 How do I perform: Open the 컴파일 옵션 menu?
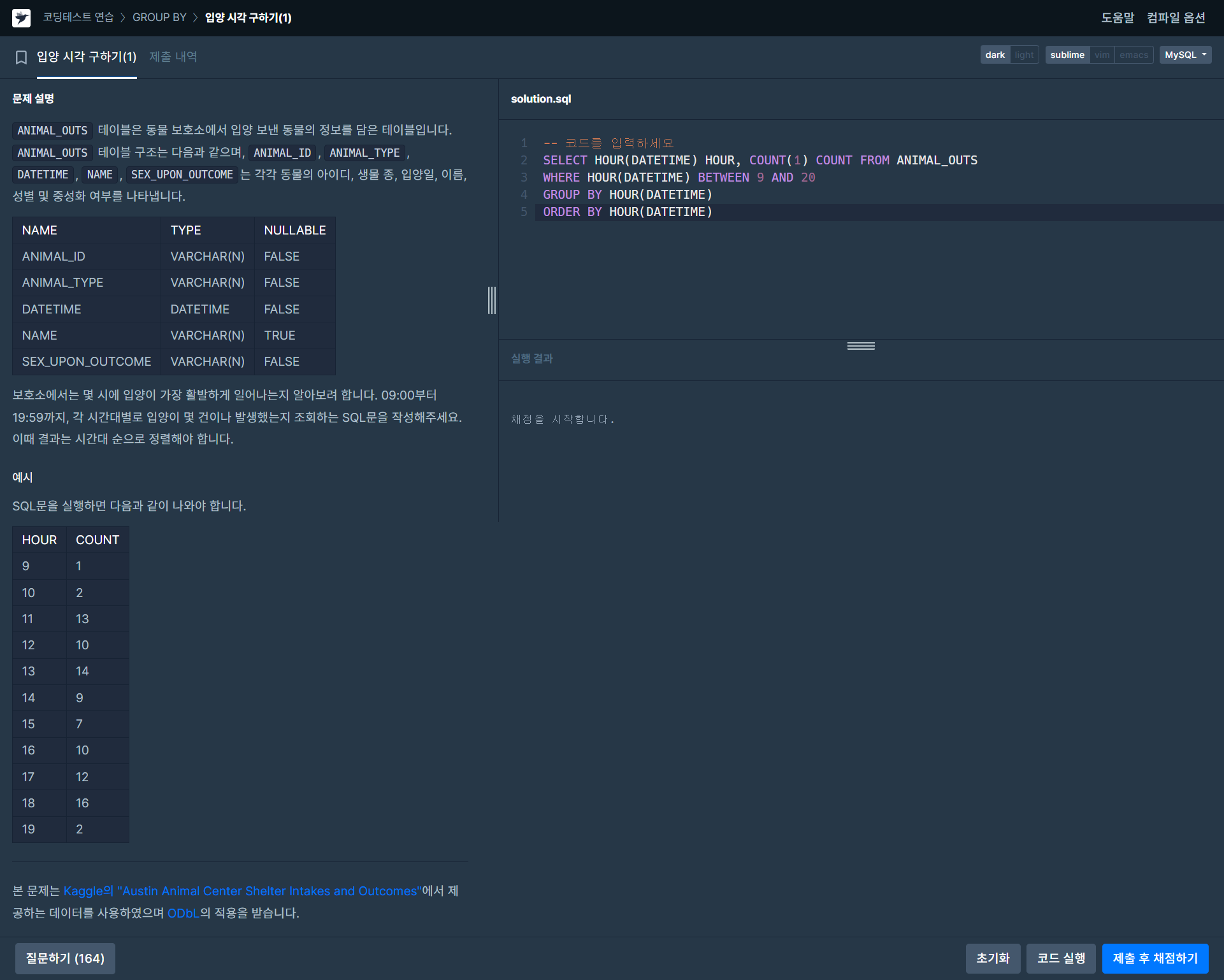click(1176, 18)
